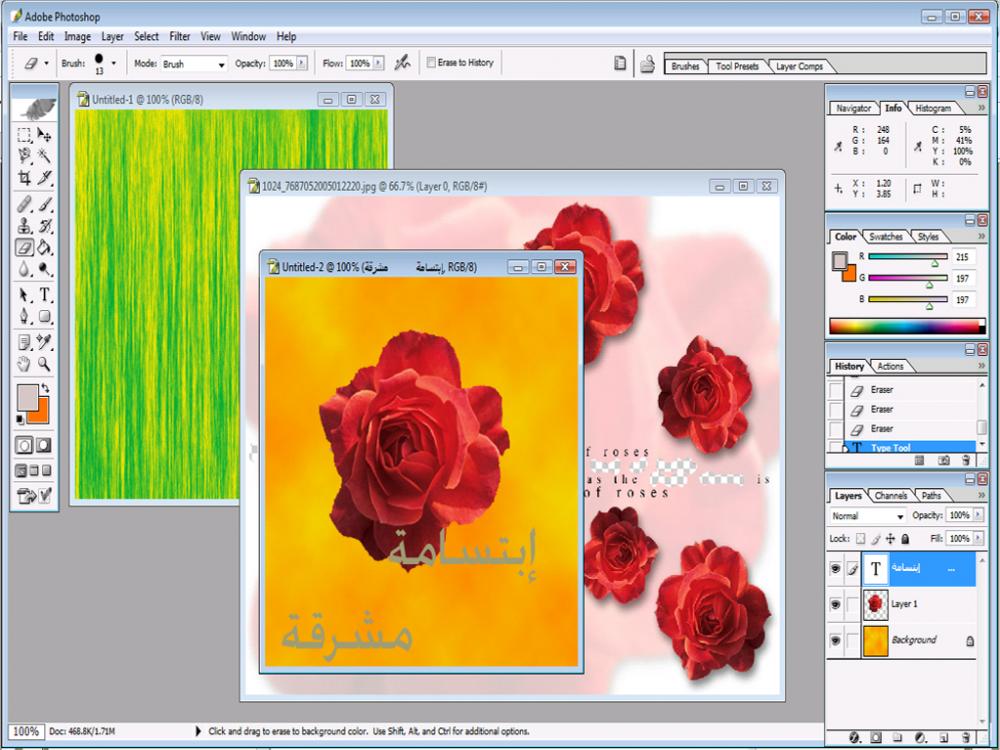The image size is (1000, 750).
Task: Pick the Crop tool
Action: [25, 178]
